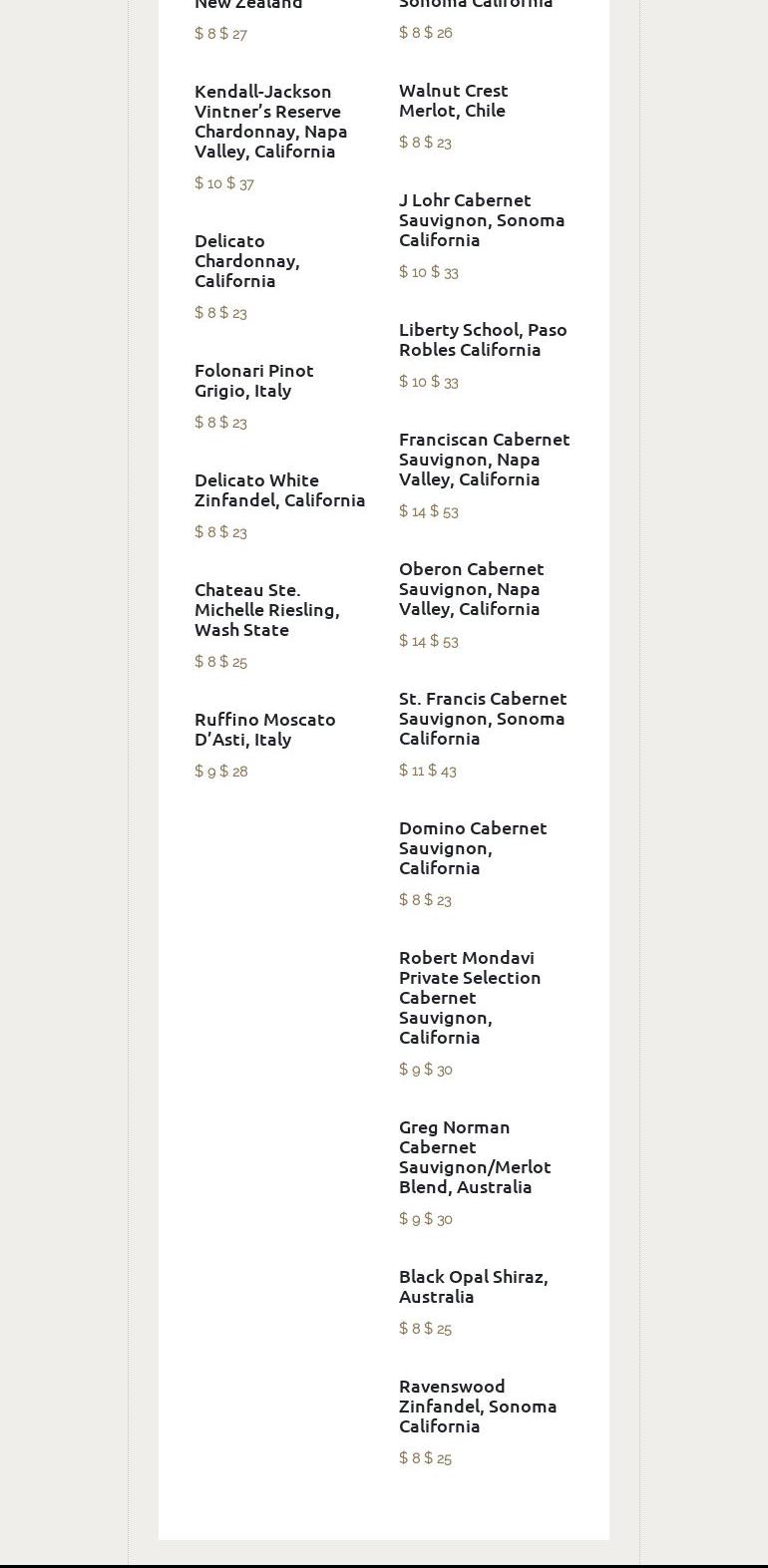Select the Delicato Chardonnay, California item

click(x=246, y=260)
